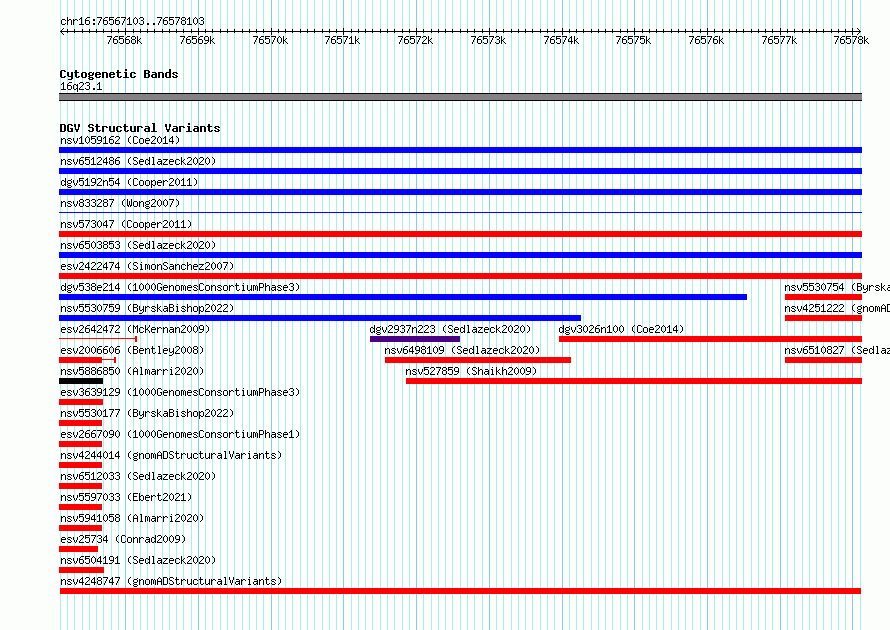
Task: Open the dgv5192n54 (Cooper2011) variant label
Action: (x=129, y=182)
